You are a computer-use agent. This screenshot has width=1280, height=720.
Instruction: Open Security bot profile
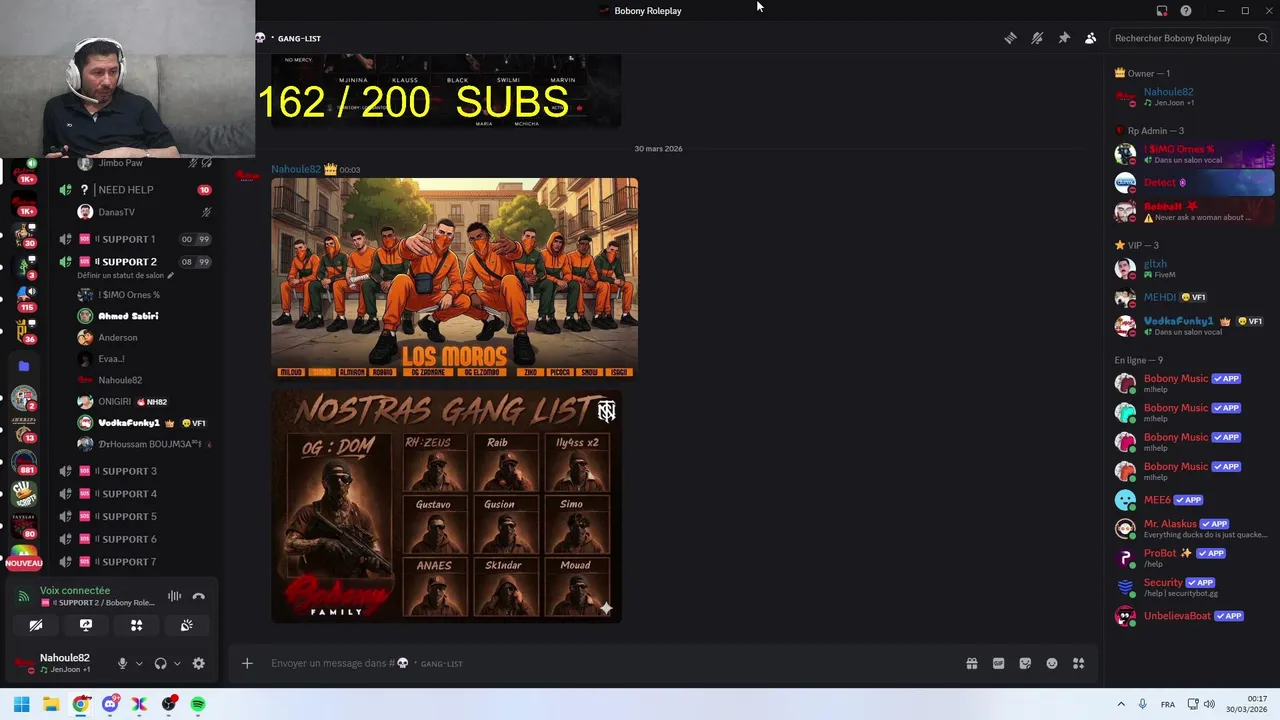(x=1192, y=587)
